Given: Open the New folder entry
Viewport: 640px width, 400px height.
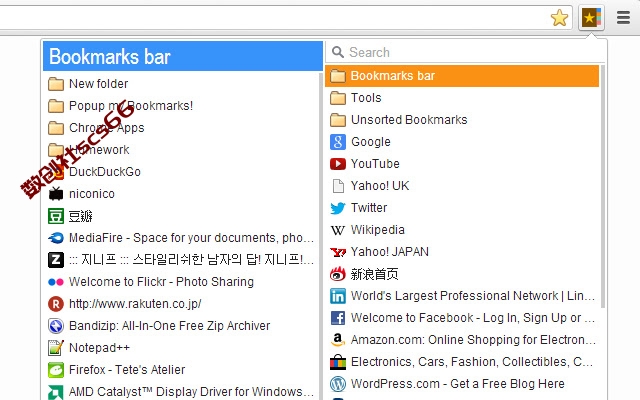Looking at the screenshot, I should tap(182, 84).
